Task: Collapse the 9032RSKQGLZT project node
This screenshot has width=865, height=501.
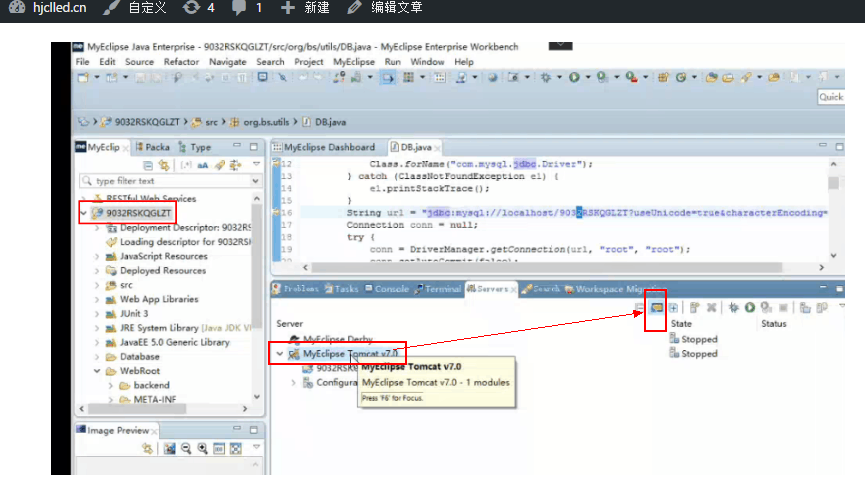Action: (83, 213)
